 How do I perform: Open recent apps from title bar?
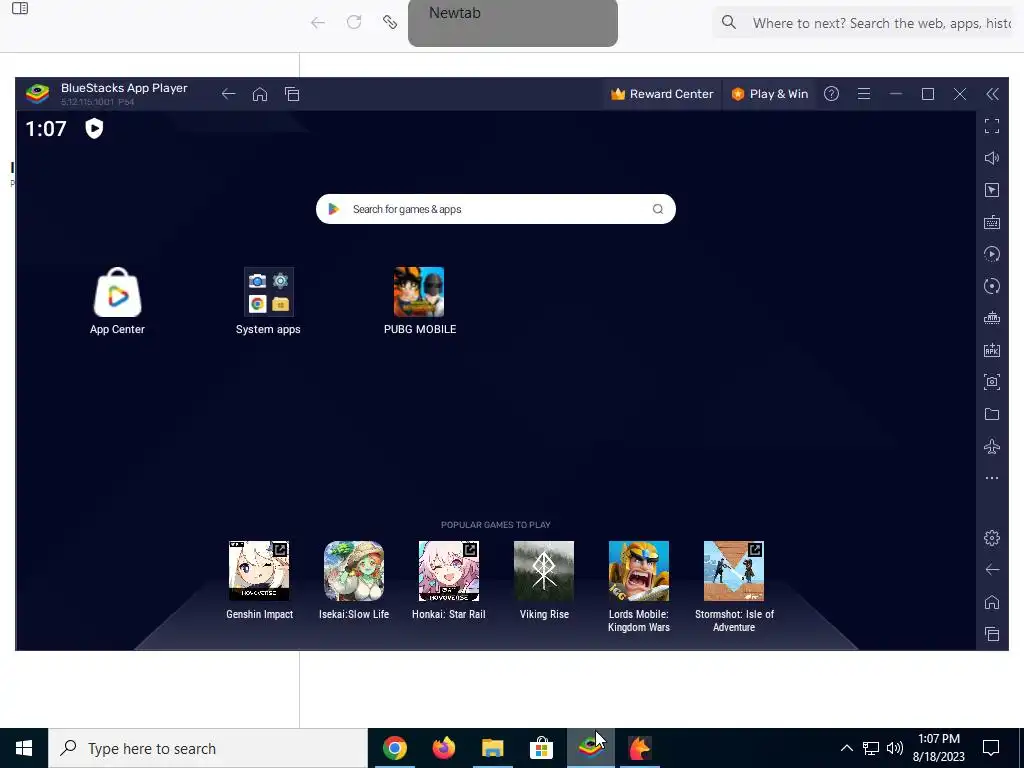292,94
